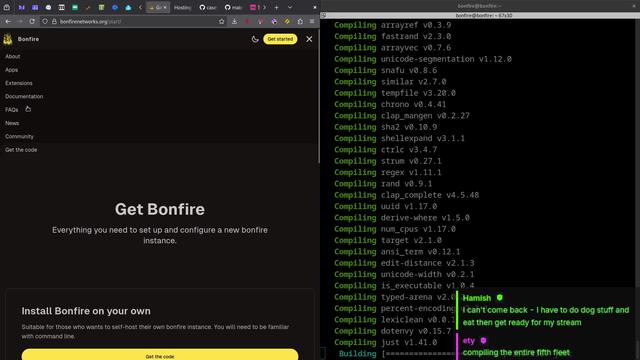
Task: Open the extensions puzzle menu
Action: (x=300, y=21)
